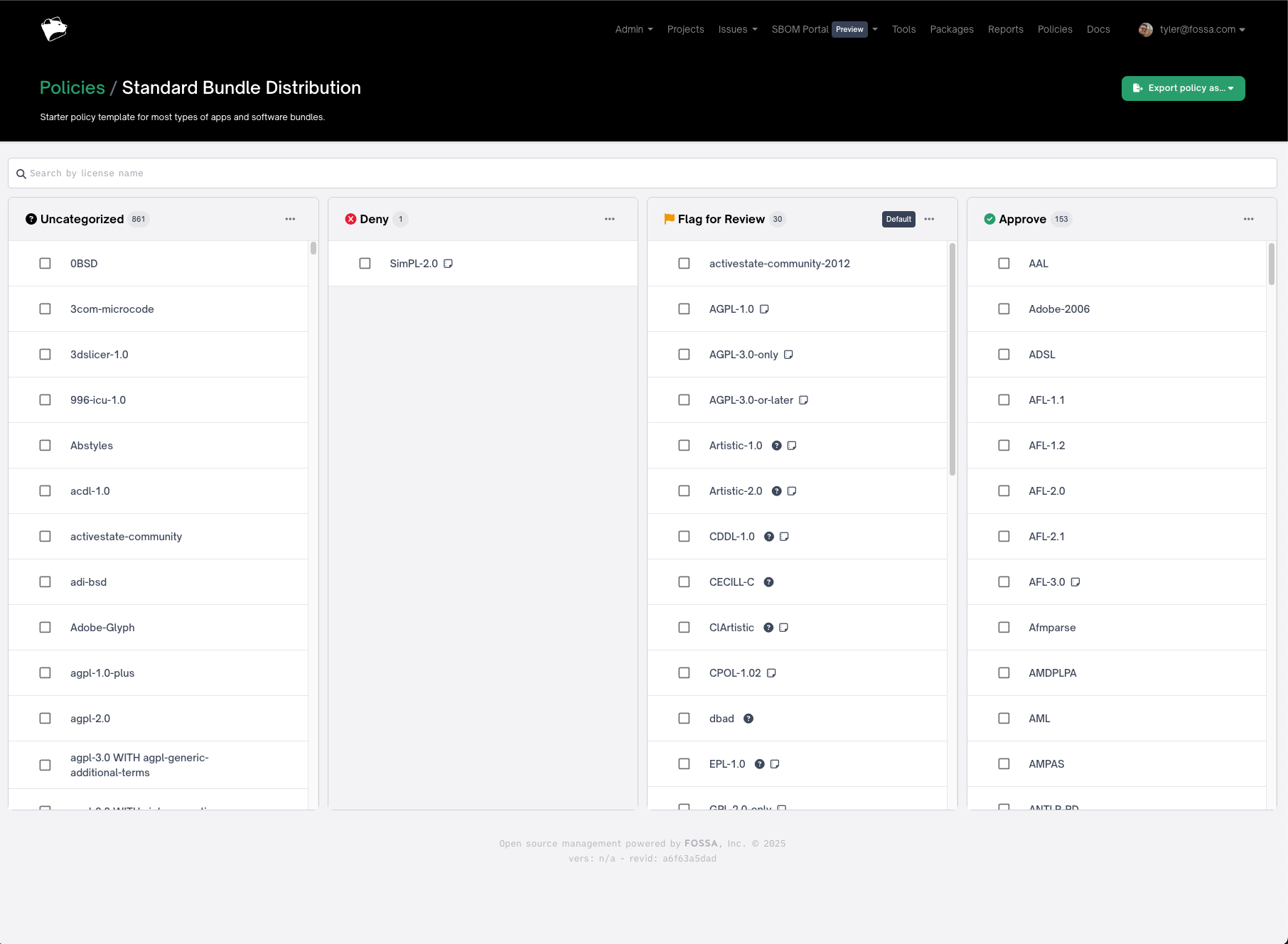This screenshot has height=944, width=1288.
Task: Open the ellipsis menu on the Approve column
Action: [1249, 219]
